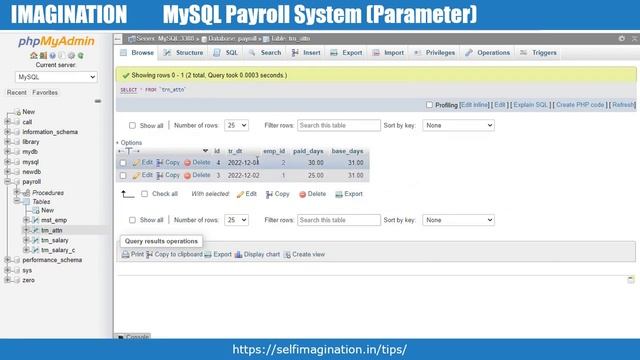Collapse the navigation tree link icon

point(98,101)
